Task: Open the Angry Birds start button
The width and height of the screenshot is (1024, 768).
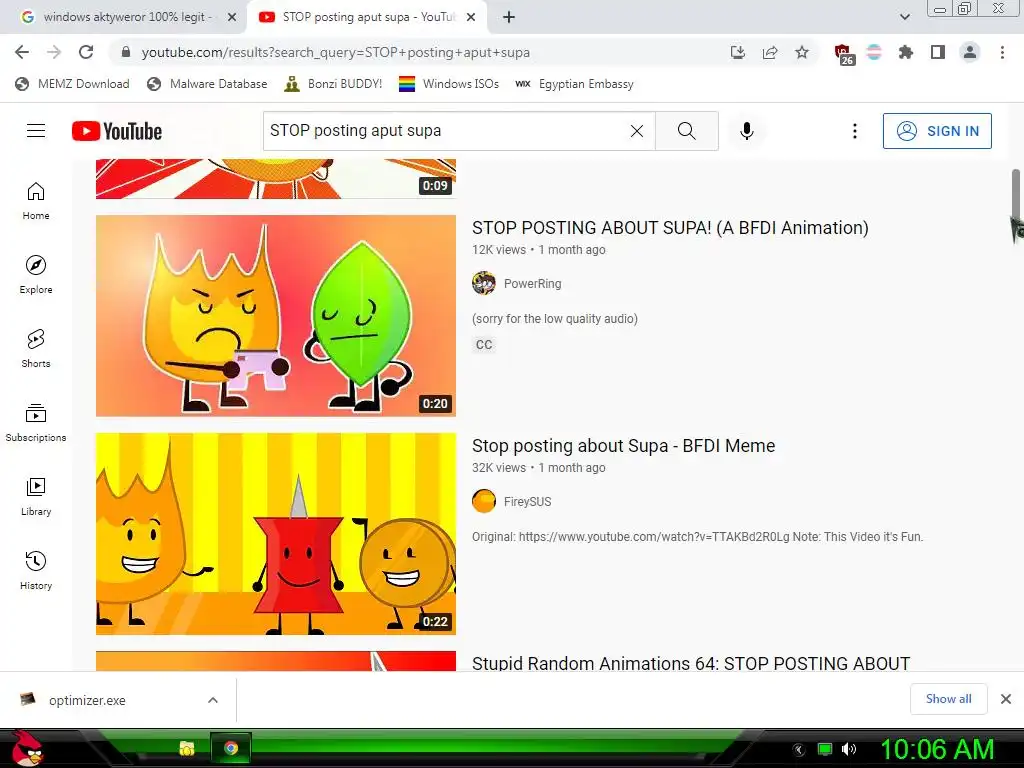Action: (x=27, y=748)
